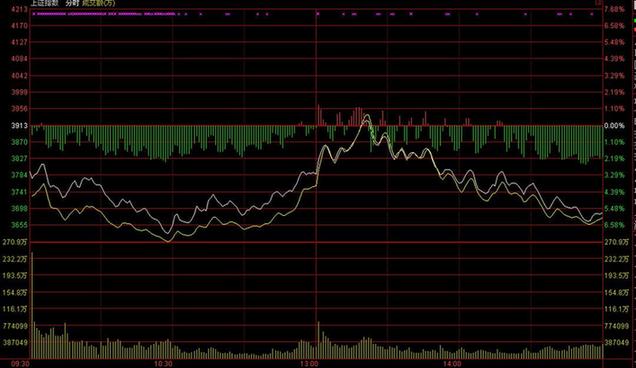Click the green indicator dot on right edge
The width and height of the screenshot is (636, 368).
tap(634, 20)
